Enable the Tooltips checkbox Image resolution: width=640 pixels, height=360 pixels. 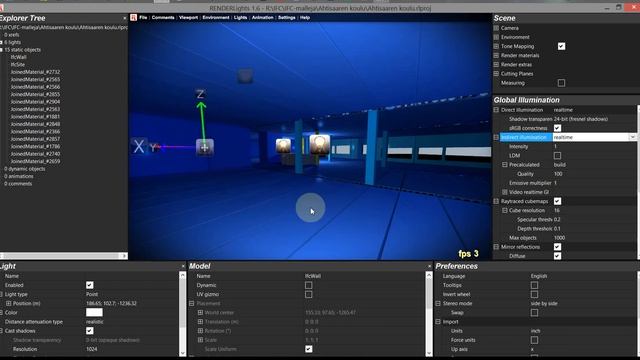coord(534,285)
